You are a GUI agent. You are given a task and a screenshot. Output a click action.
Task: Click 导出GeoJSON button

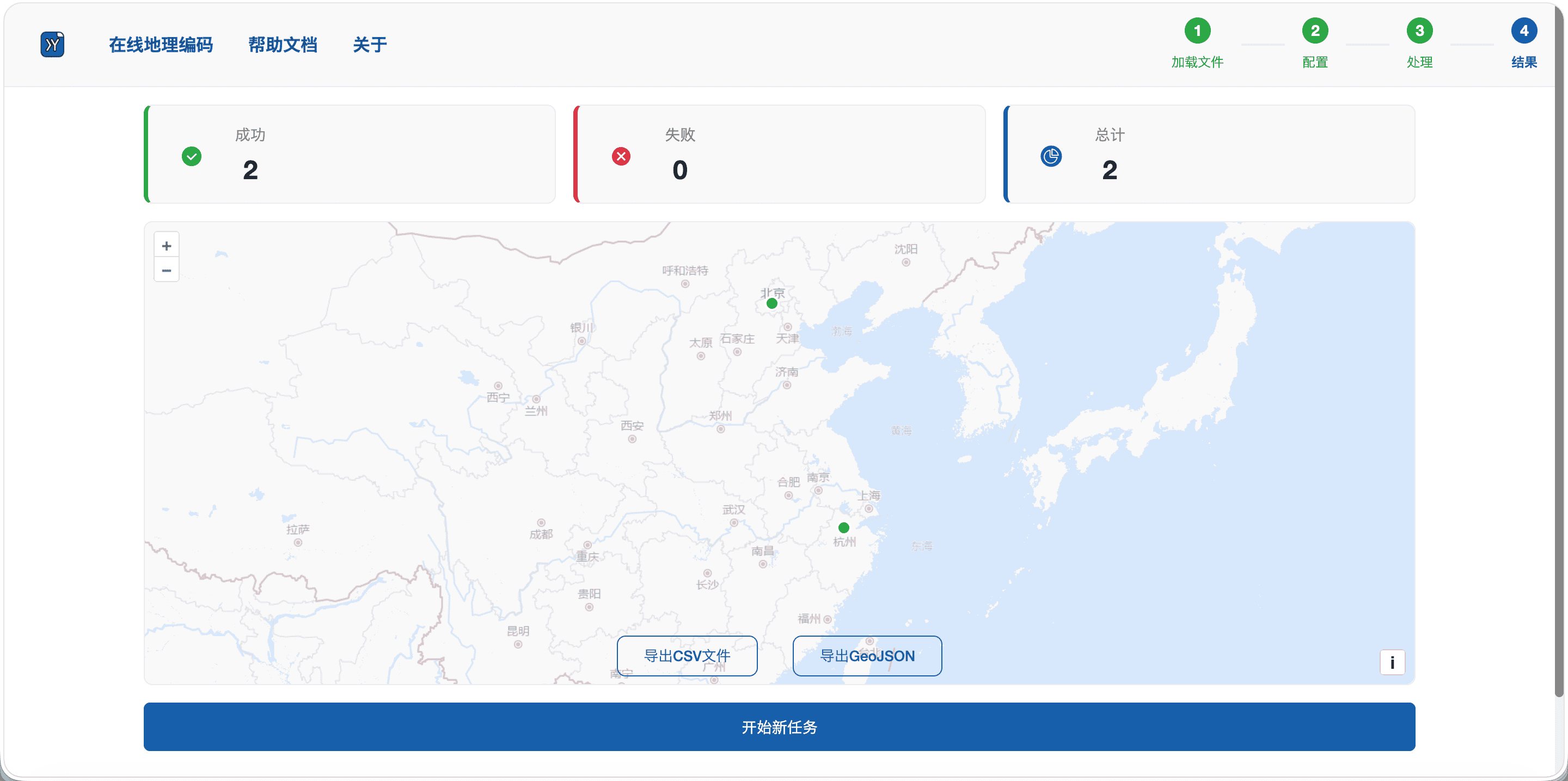(867, 656)
